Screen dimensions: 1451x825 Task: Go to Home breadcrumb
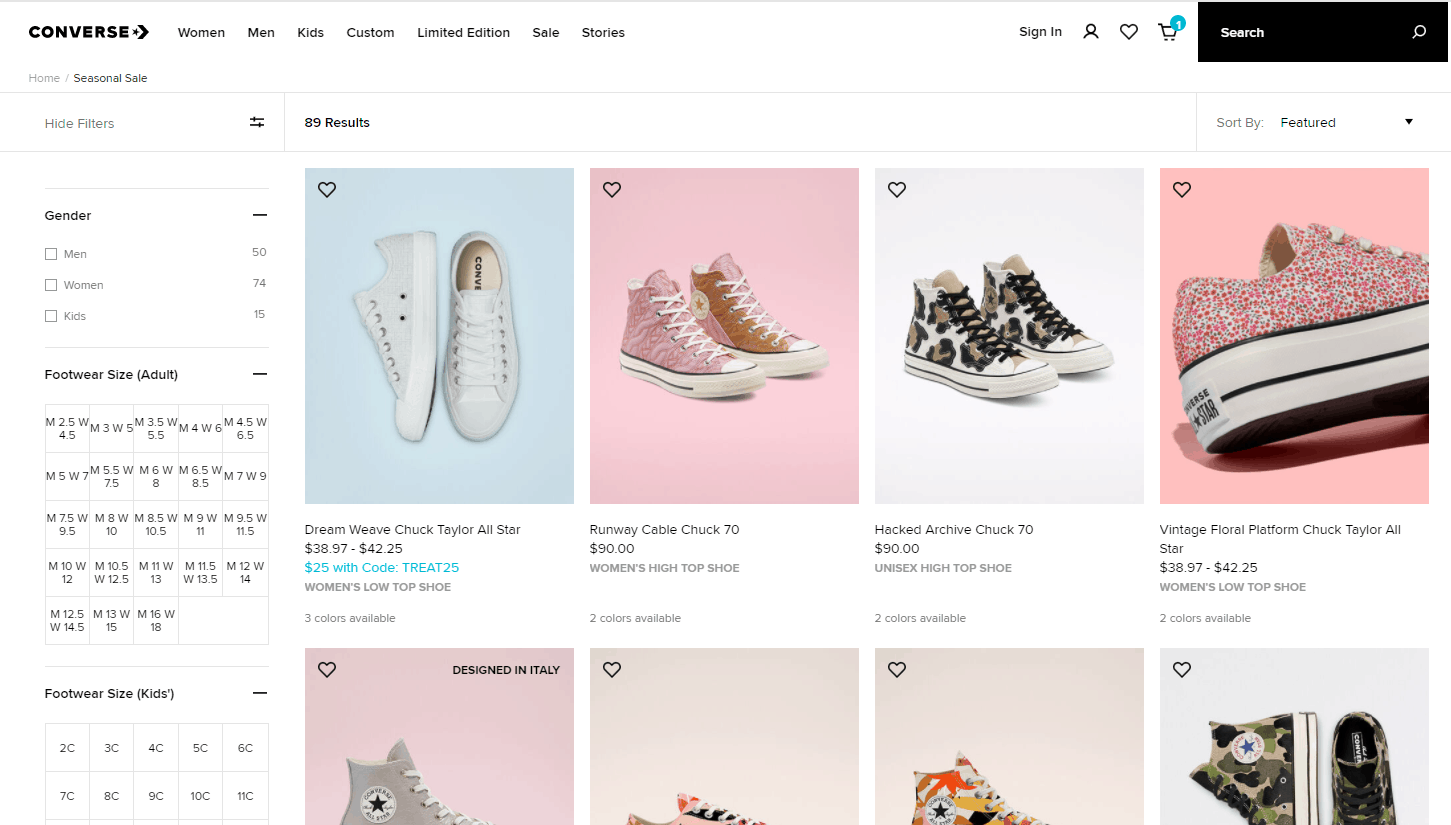[44, 78]
